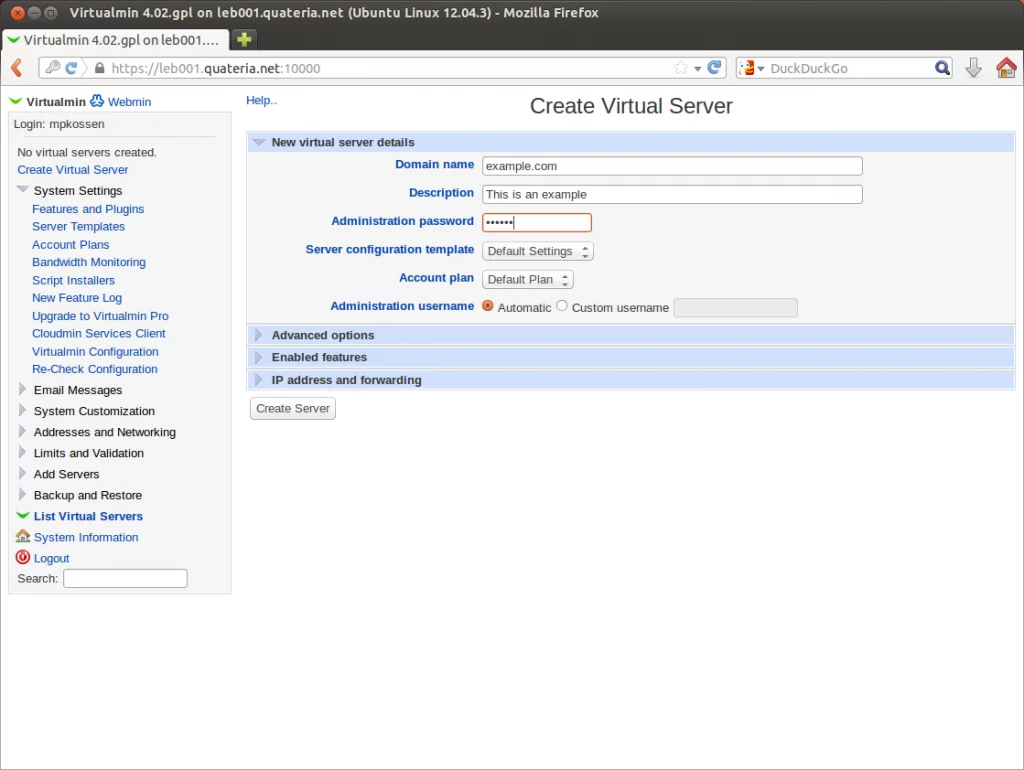Open the search engine selector icon
Viewport: 1024px width, 770px height.
[x=752, y=68]
